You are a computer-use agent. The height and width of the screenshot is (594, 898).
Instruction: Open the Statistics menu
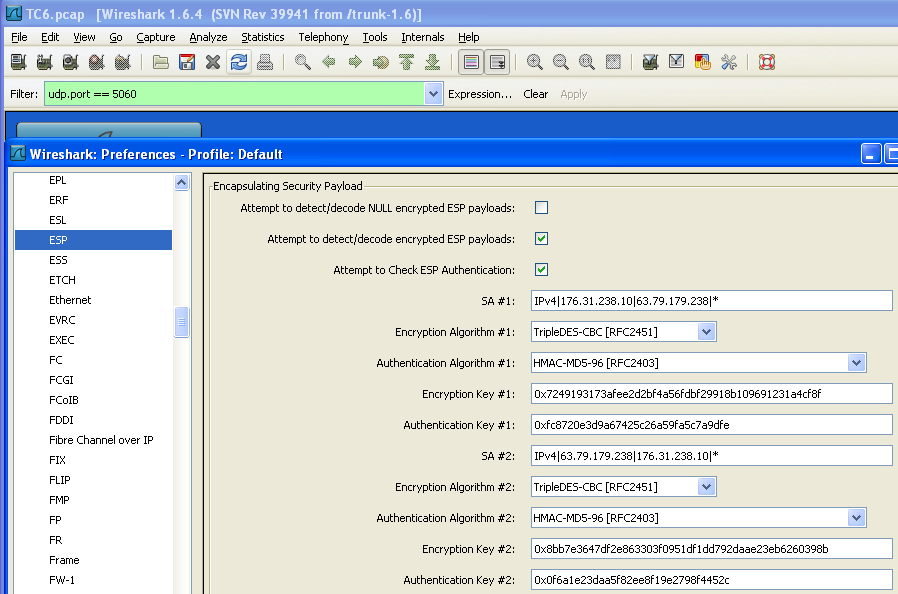click(263, 37)
